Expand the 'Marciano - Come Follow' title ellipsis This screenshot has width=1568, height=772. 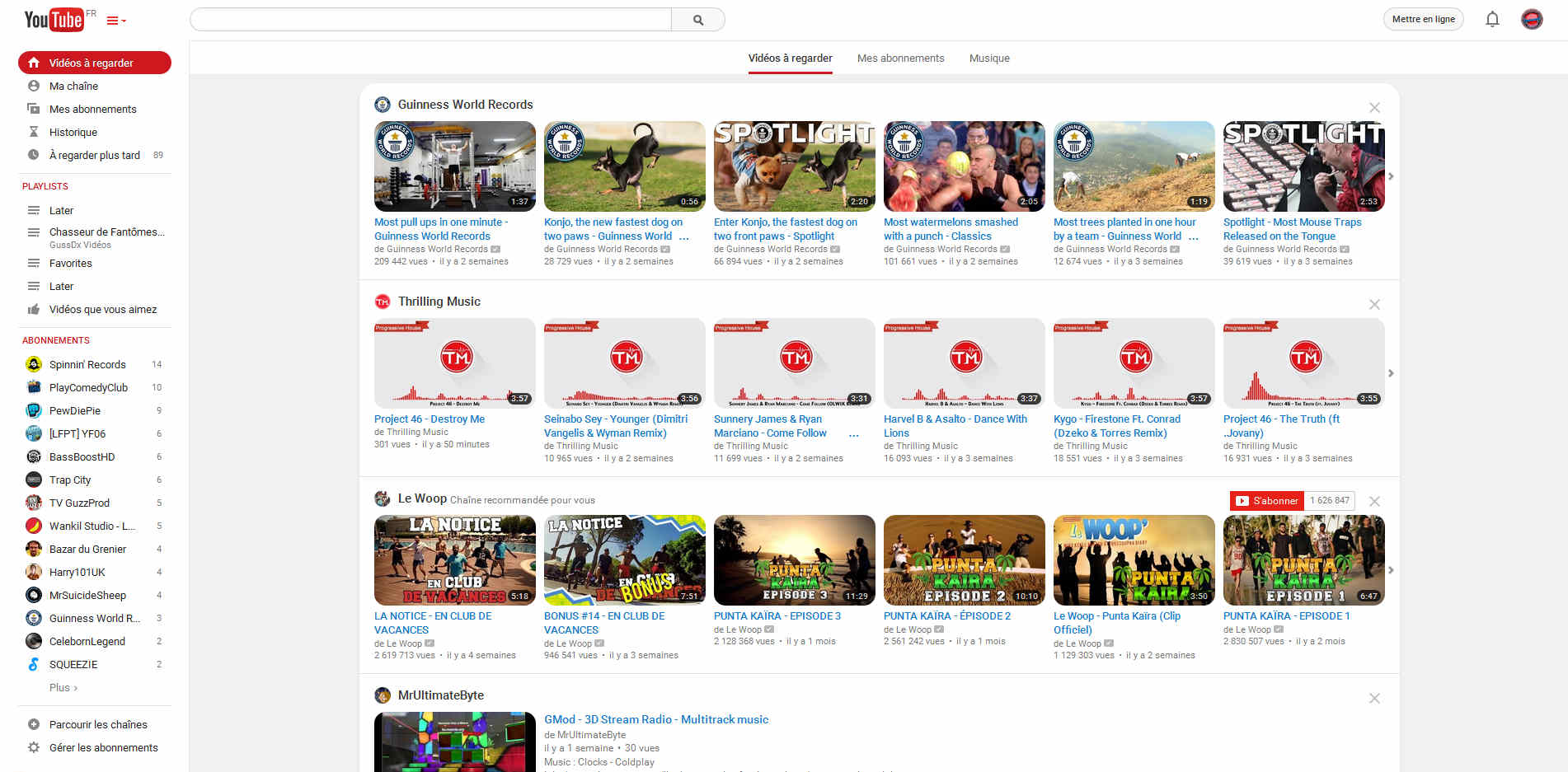pos(854,433)
